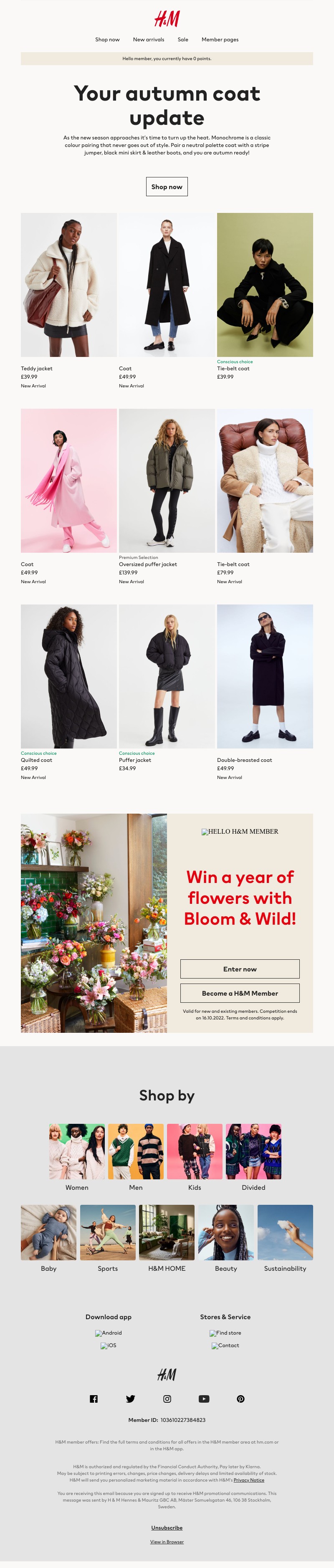This screenshot has width=334, height=1568.
Task: Open the Pinterest social icon
Action: pyautogui.click(x=241, y=1399)
